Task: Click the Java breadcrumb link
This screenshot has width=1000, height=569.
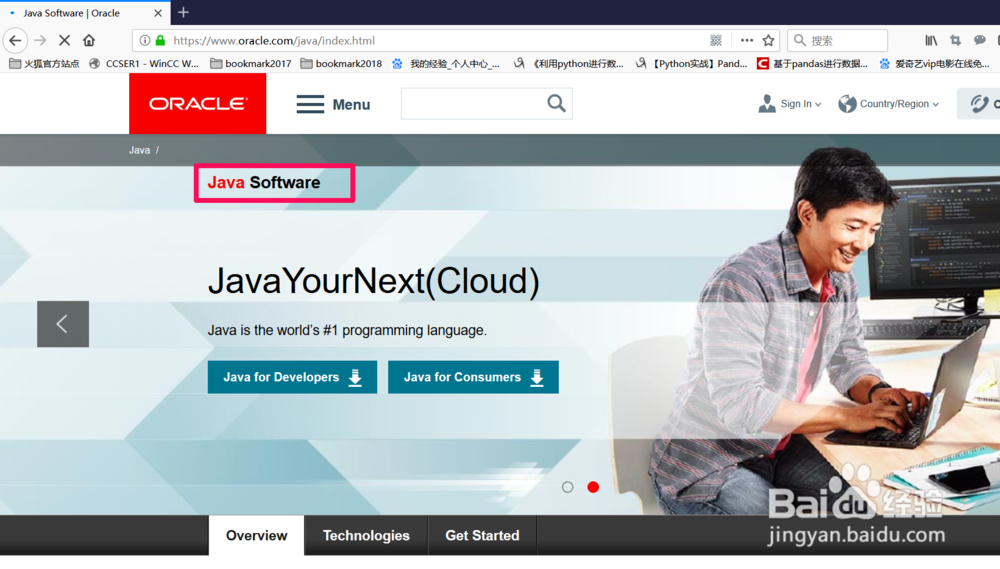Action: 139,151
